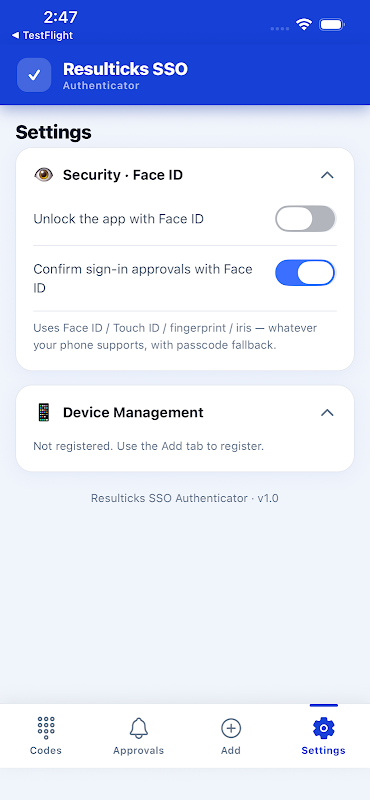Tap the phone icon beside Device Management
Screen dimensions: 370x800
[x=44, y=412]
